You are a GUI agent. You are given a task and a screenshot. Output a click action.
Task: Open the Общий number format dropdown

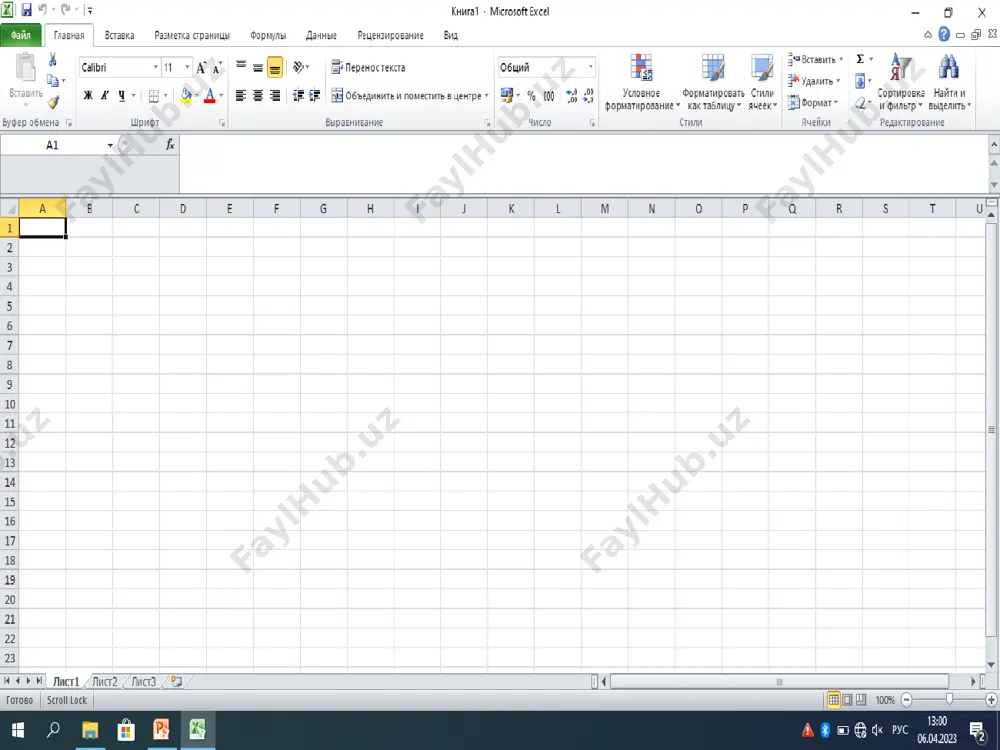(x=590, y=67)
